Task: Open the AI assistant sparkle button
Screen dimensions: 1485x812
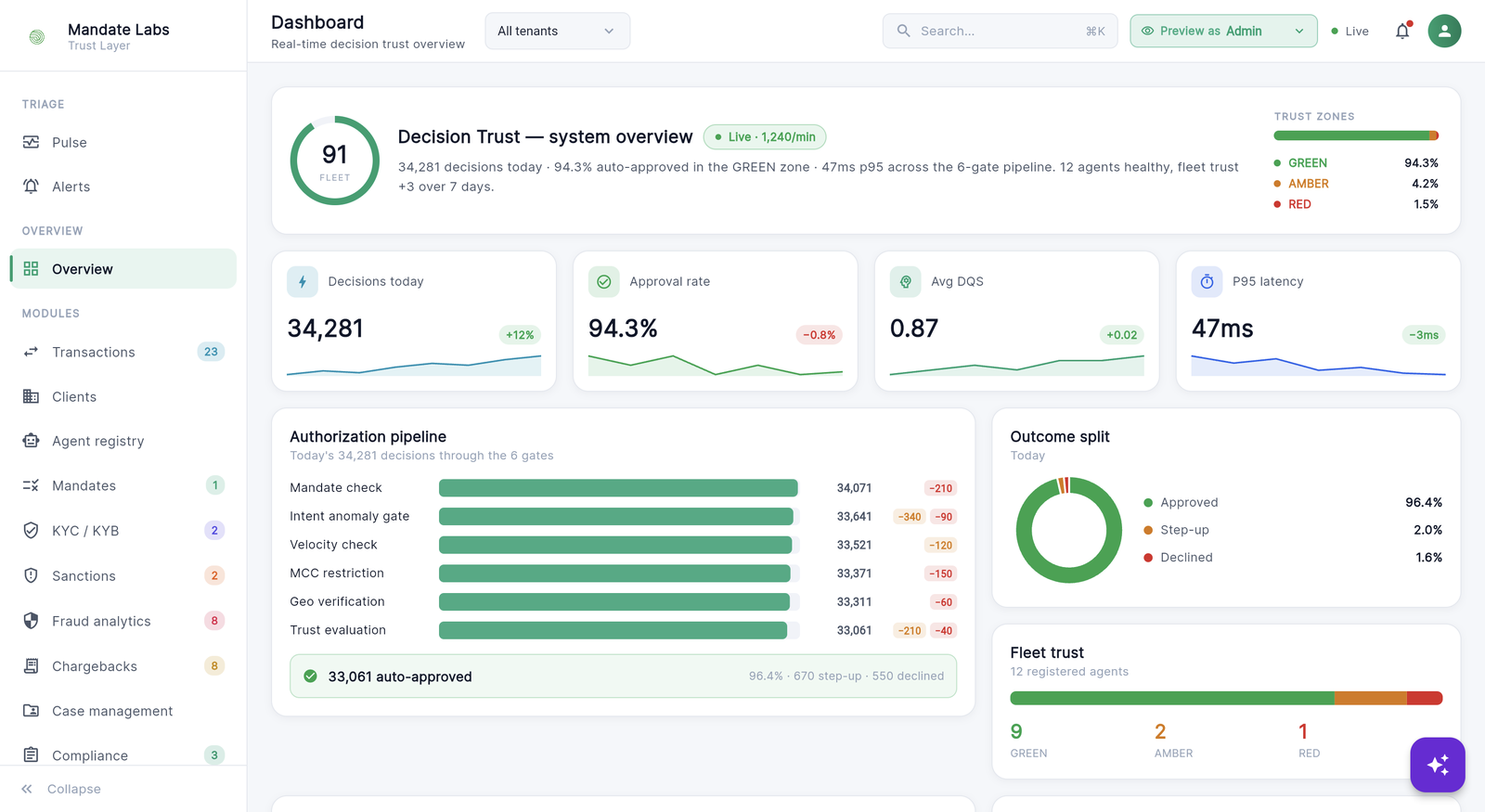Action: click(1438, 765)
